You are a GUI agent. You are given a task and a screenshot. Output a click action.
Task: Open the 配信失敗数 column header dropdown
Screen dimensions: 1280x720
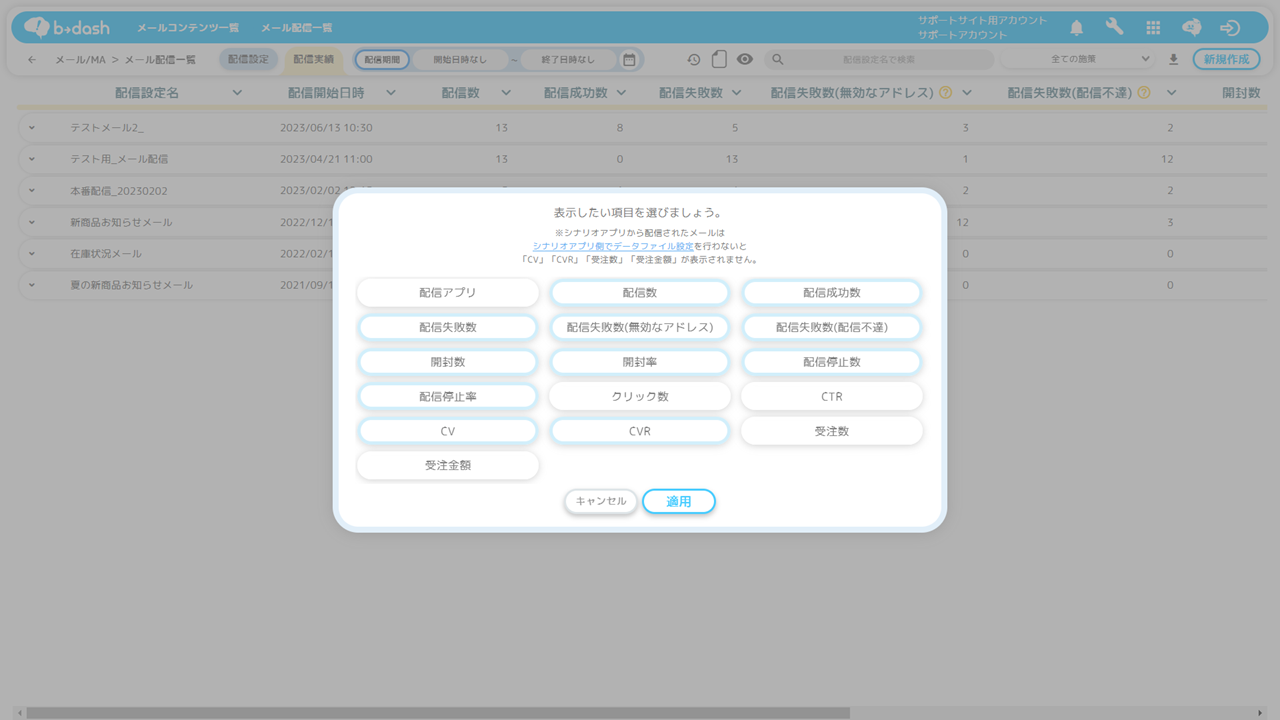(x=736, y=93)
